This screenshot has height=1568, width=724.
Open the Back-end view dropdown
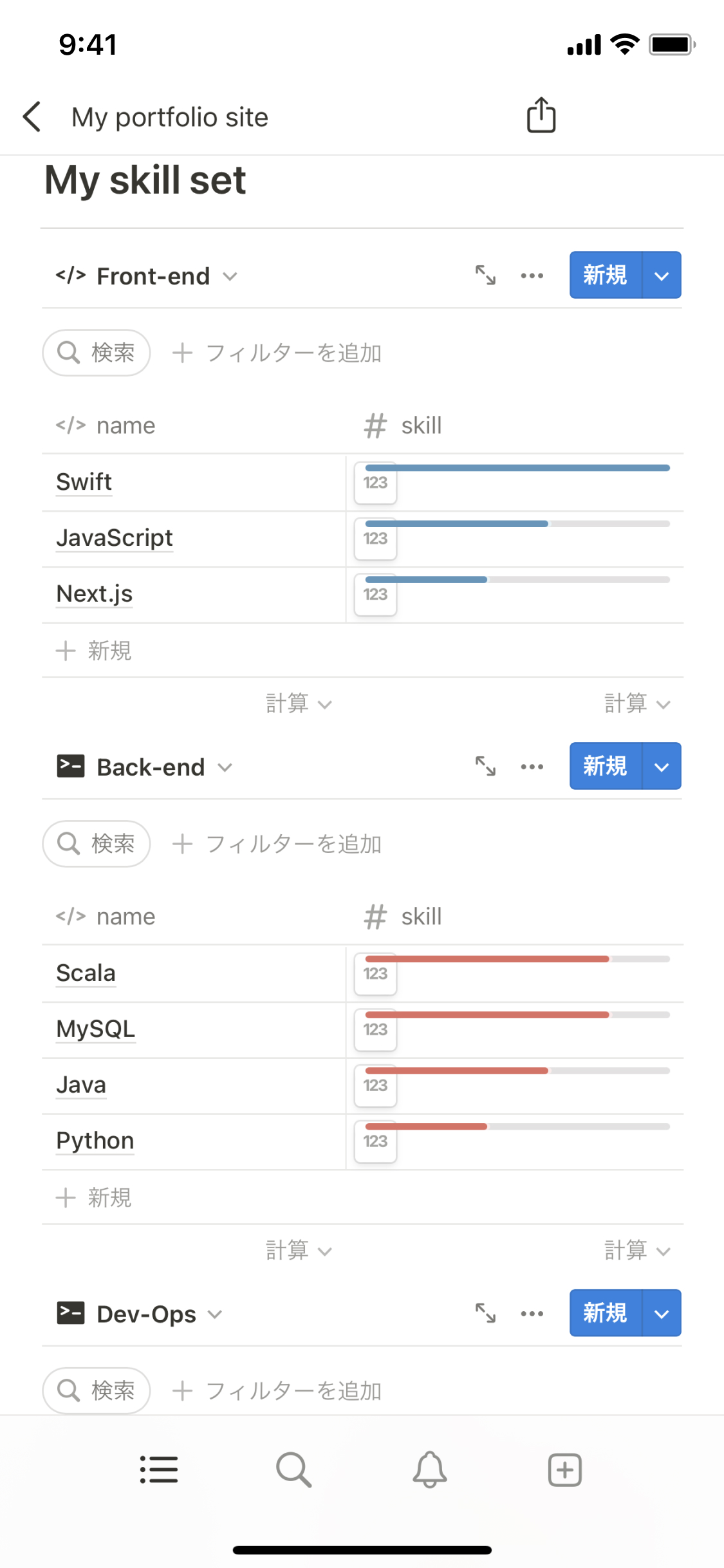click(225, 767)
